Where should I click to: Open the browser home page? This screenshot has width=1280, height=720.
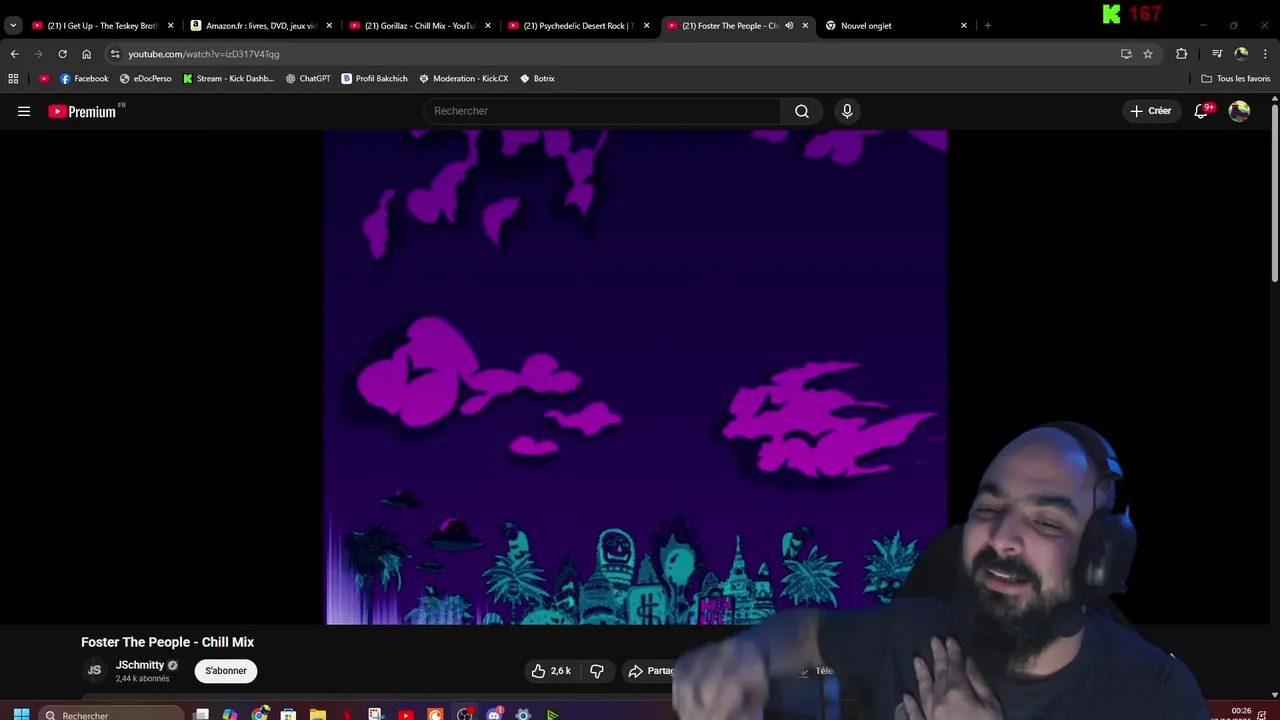coord(86,54)
